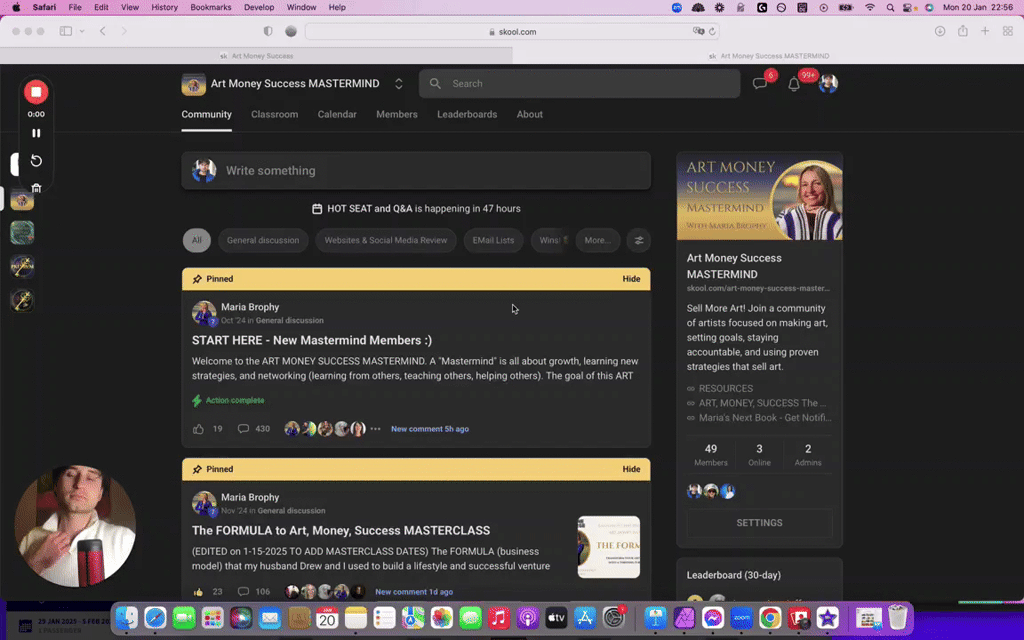Filter by Wins category chip
The width and height of the screenshot is (1024, 640).
tap(551, 240)
